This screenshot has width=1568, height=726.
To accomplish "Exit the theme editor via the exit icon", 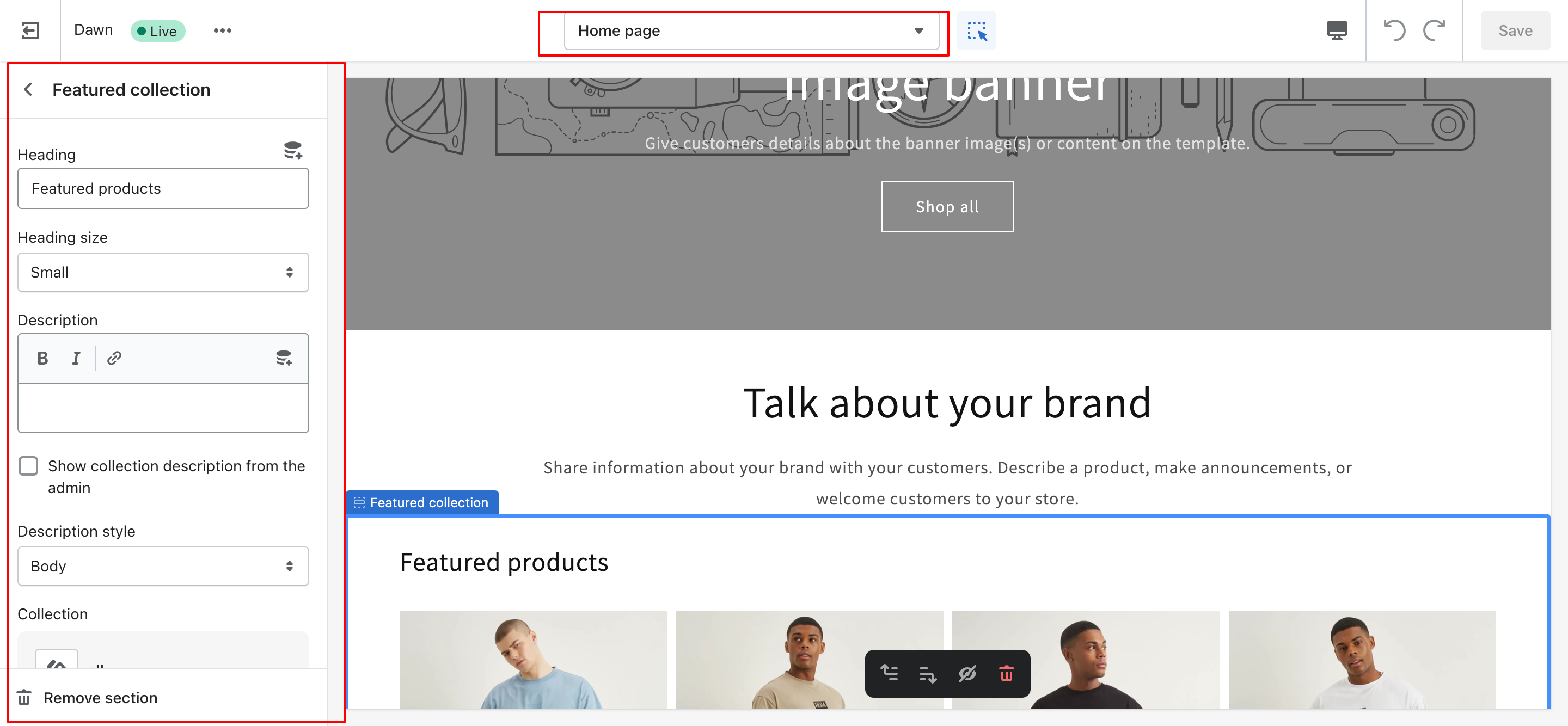I will click(x=30, y=30).
